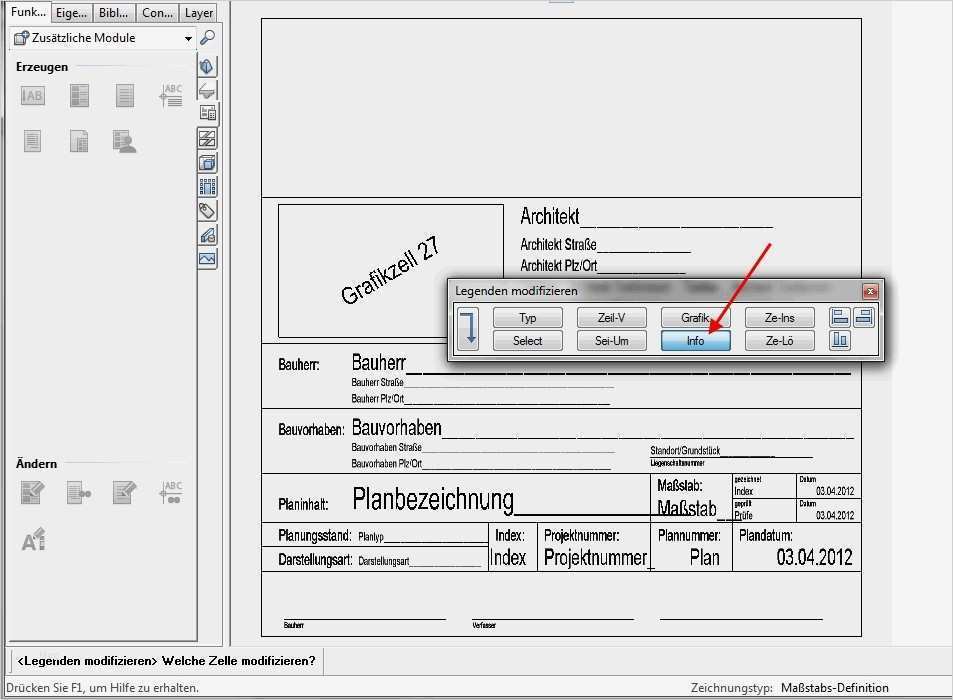Click the lined list with pencil icon under Ändern
Viewport: 953px width, 700px height.
[125, 492]
